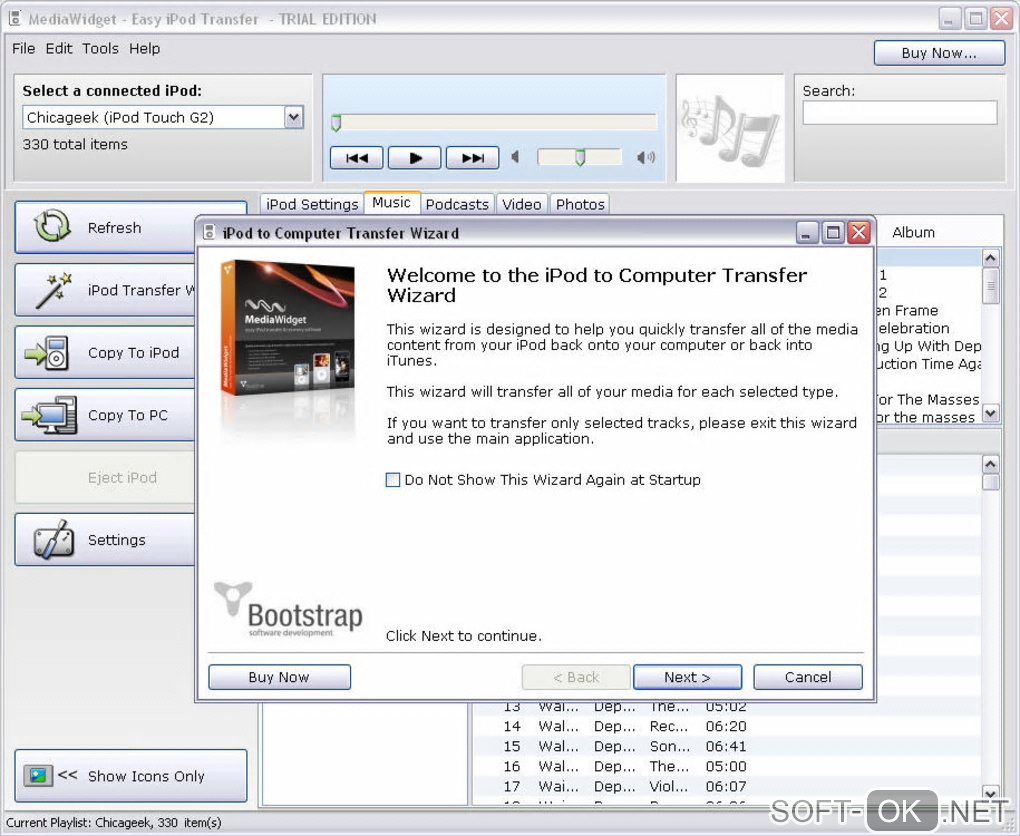This screenshot has height=836, width=1020.
Task: Minimize the iPod Transfer Wizard dialog
Action: click(x=807, y=232)
